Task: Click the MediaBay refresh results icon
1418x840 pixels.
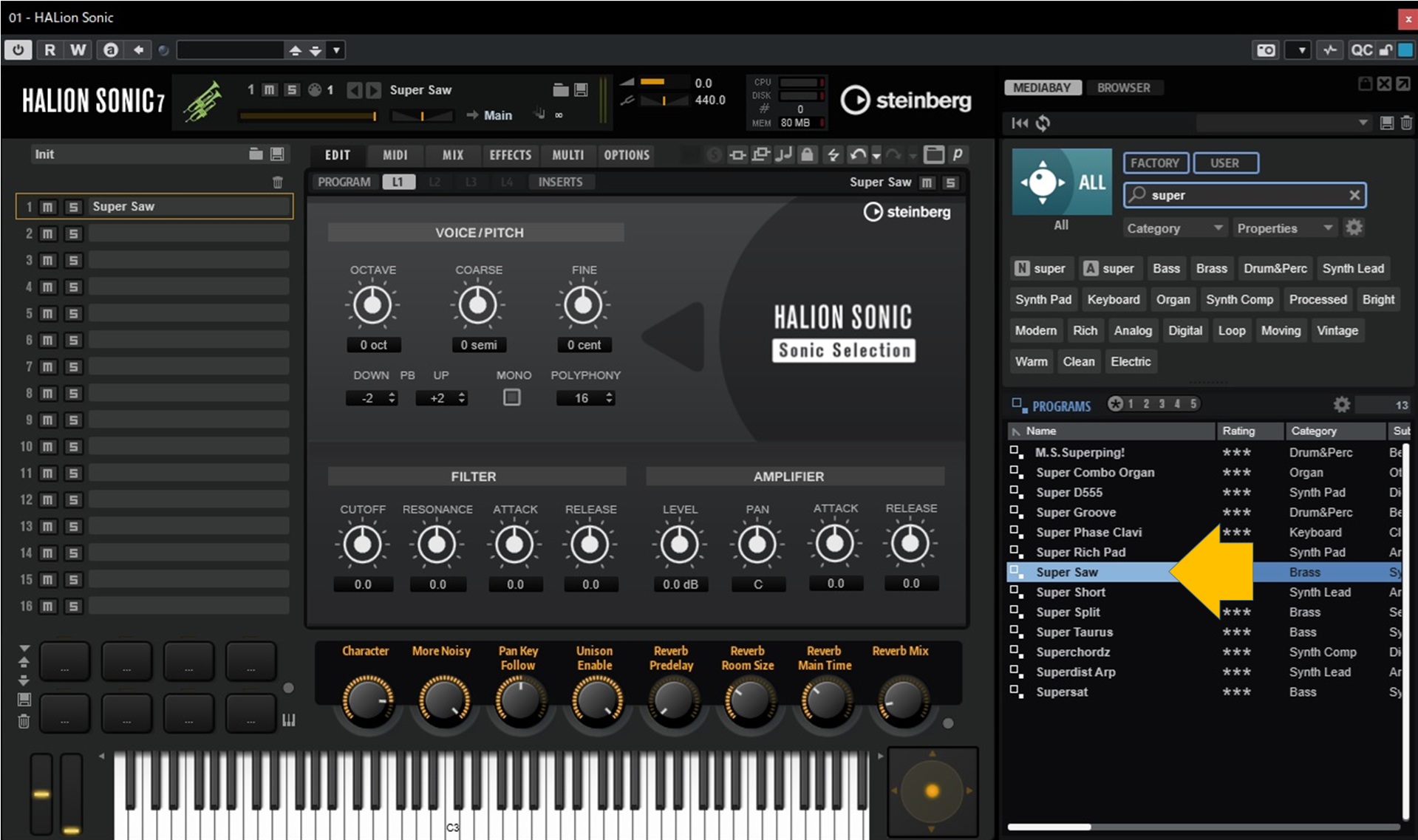Action: pos(1043,123)
